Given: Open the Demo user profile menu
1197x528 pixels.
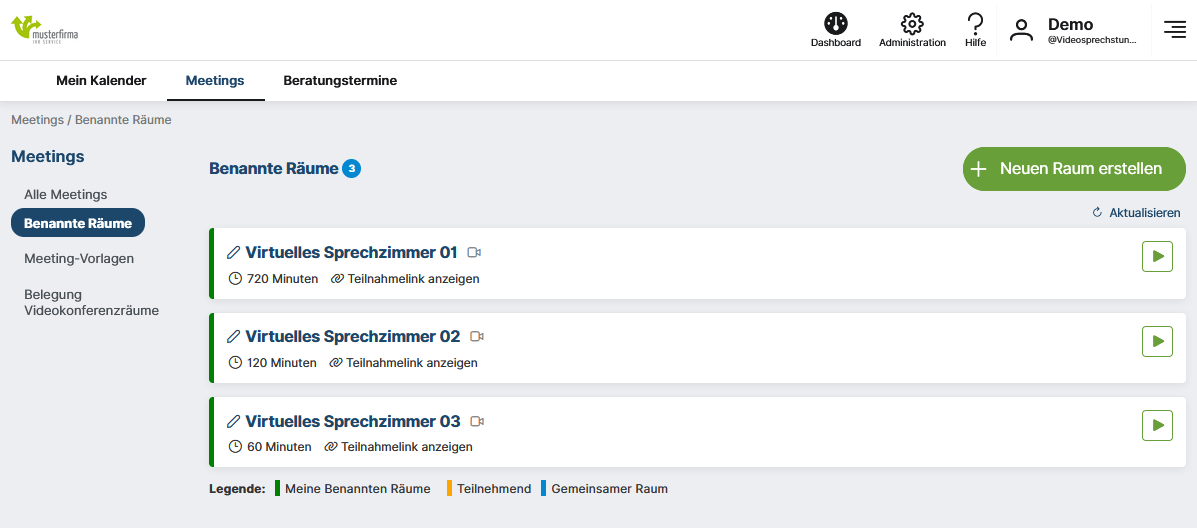Looking at the screenshot, I should click(x=1072, y=30).
